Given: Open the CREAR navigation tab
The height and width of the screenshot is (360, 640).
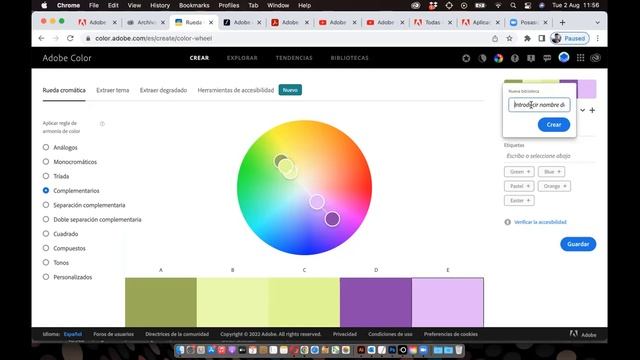Looking at the screenshot, I should point(199,58).
